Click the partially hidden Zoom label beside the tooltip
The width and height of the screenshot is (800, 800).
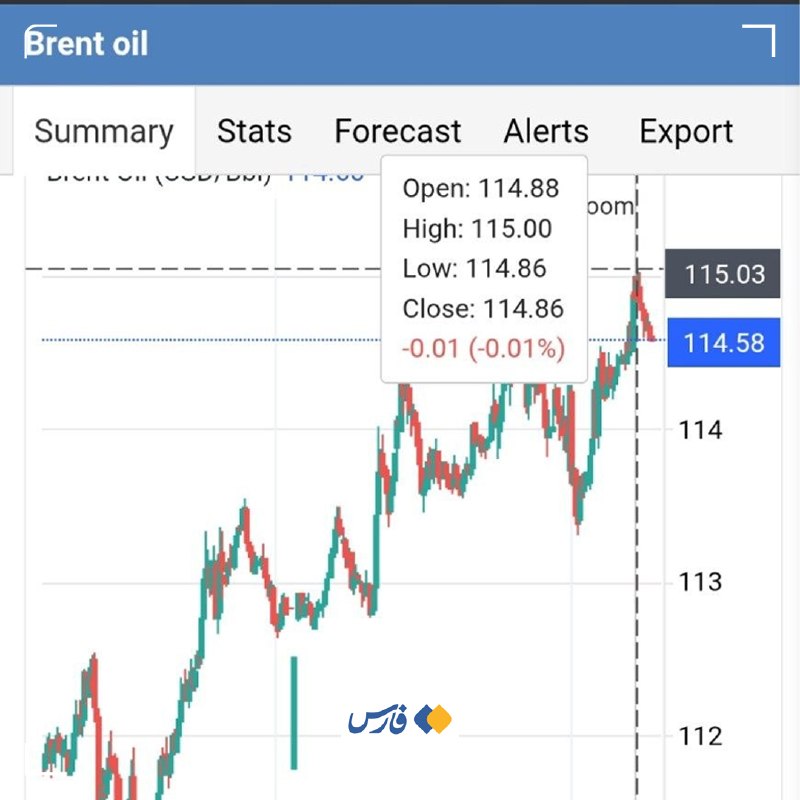610,207
